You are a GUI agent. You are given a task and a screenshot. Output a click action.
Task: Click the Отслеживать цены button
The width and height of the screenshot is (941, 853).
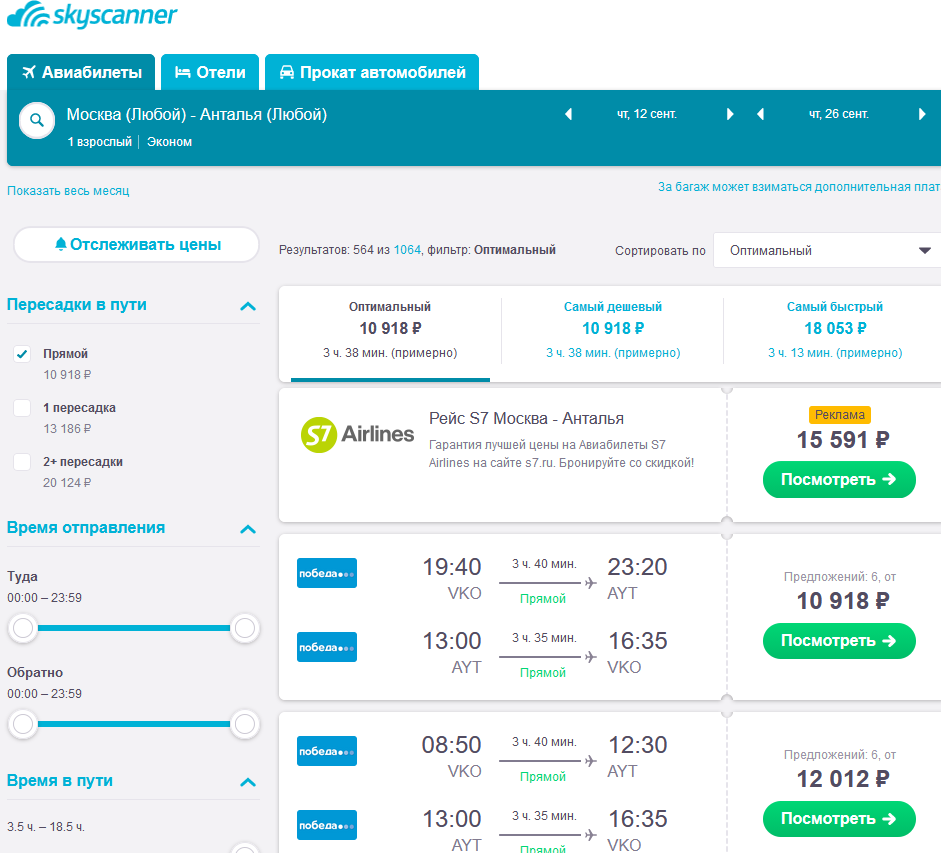[x=136, y=244]
